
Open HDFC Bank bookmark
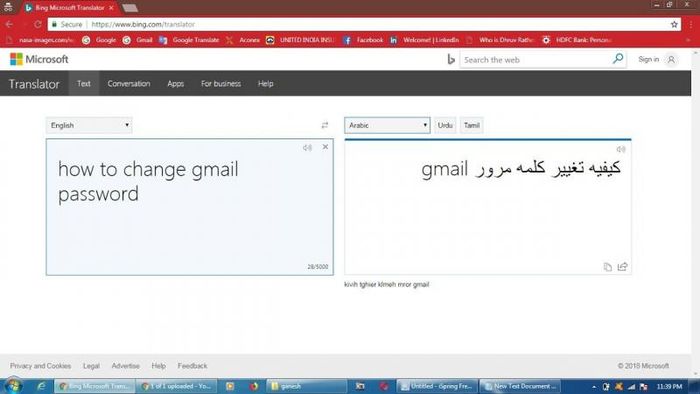coord(577,40)
